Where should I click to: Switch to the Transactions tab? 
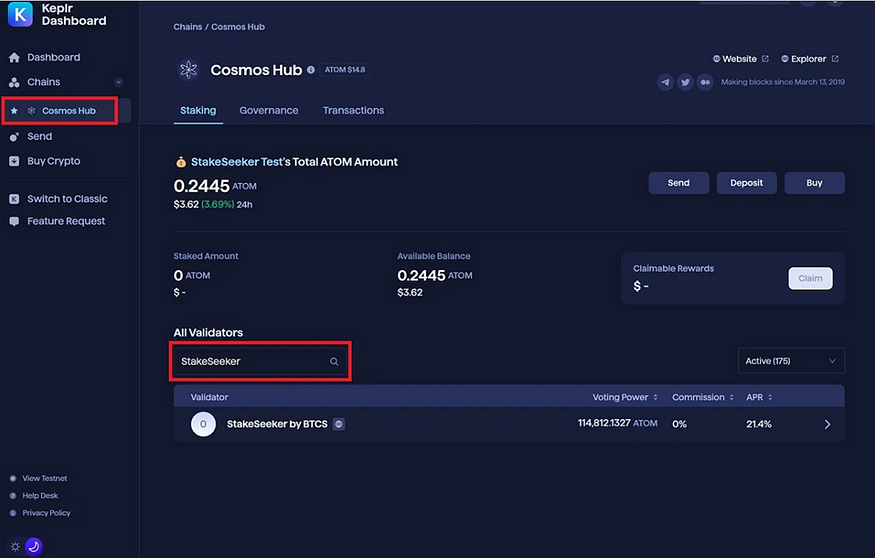353,110
